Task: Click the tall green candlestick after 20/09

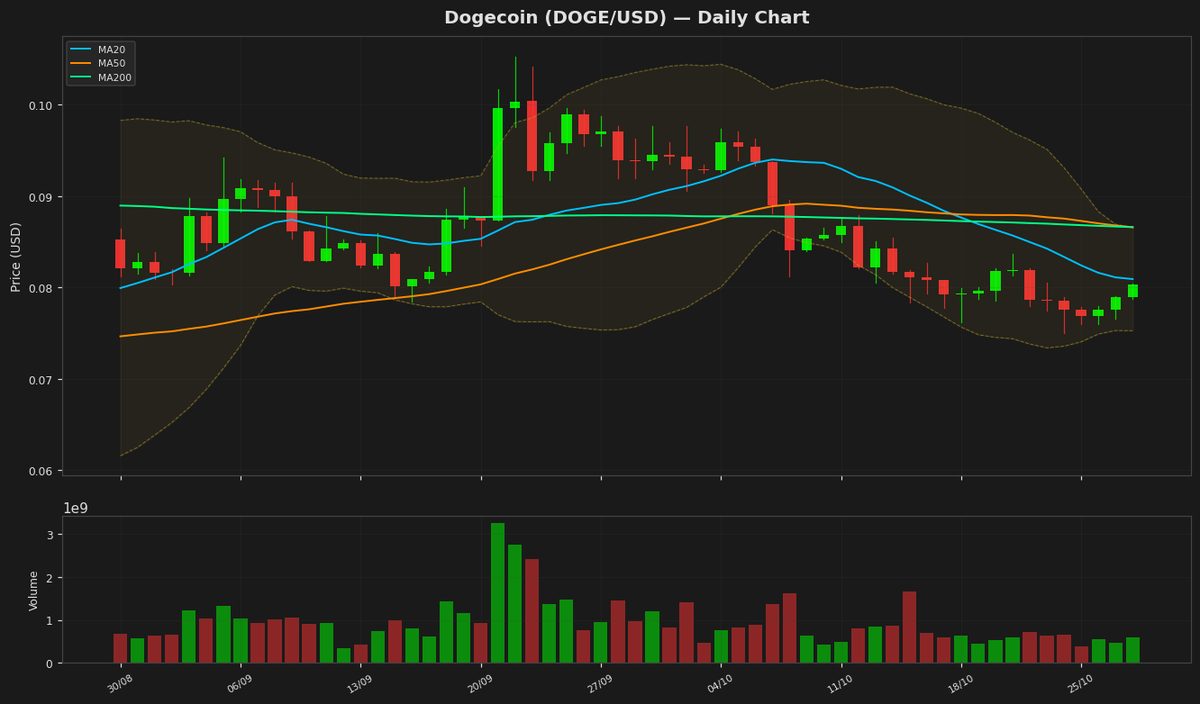Action: (498, 164)
